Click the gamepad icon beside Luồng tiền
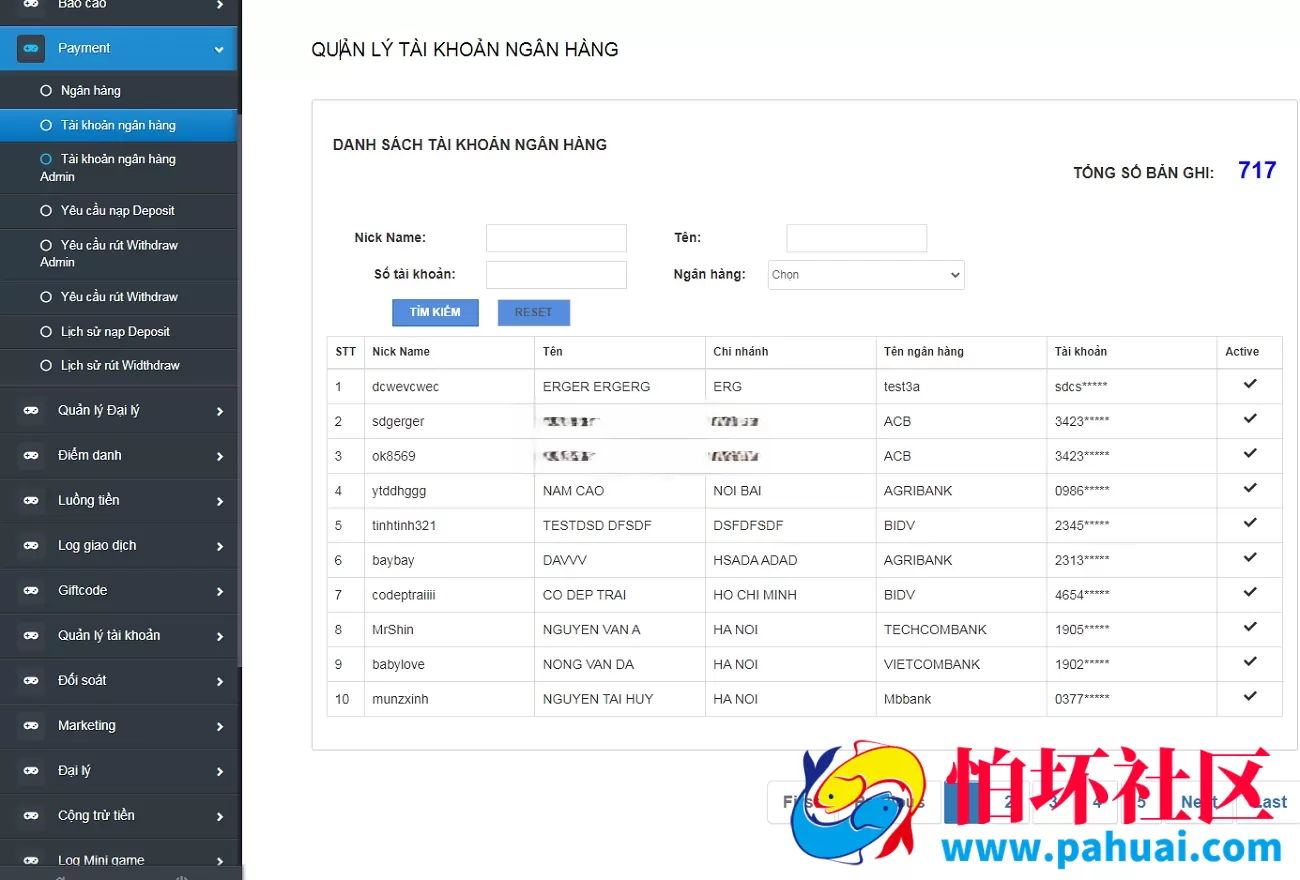1300x880 pixels. tap(31, 501)
